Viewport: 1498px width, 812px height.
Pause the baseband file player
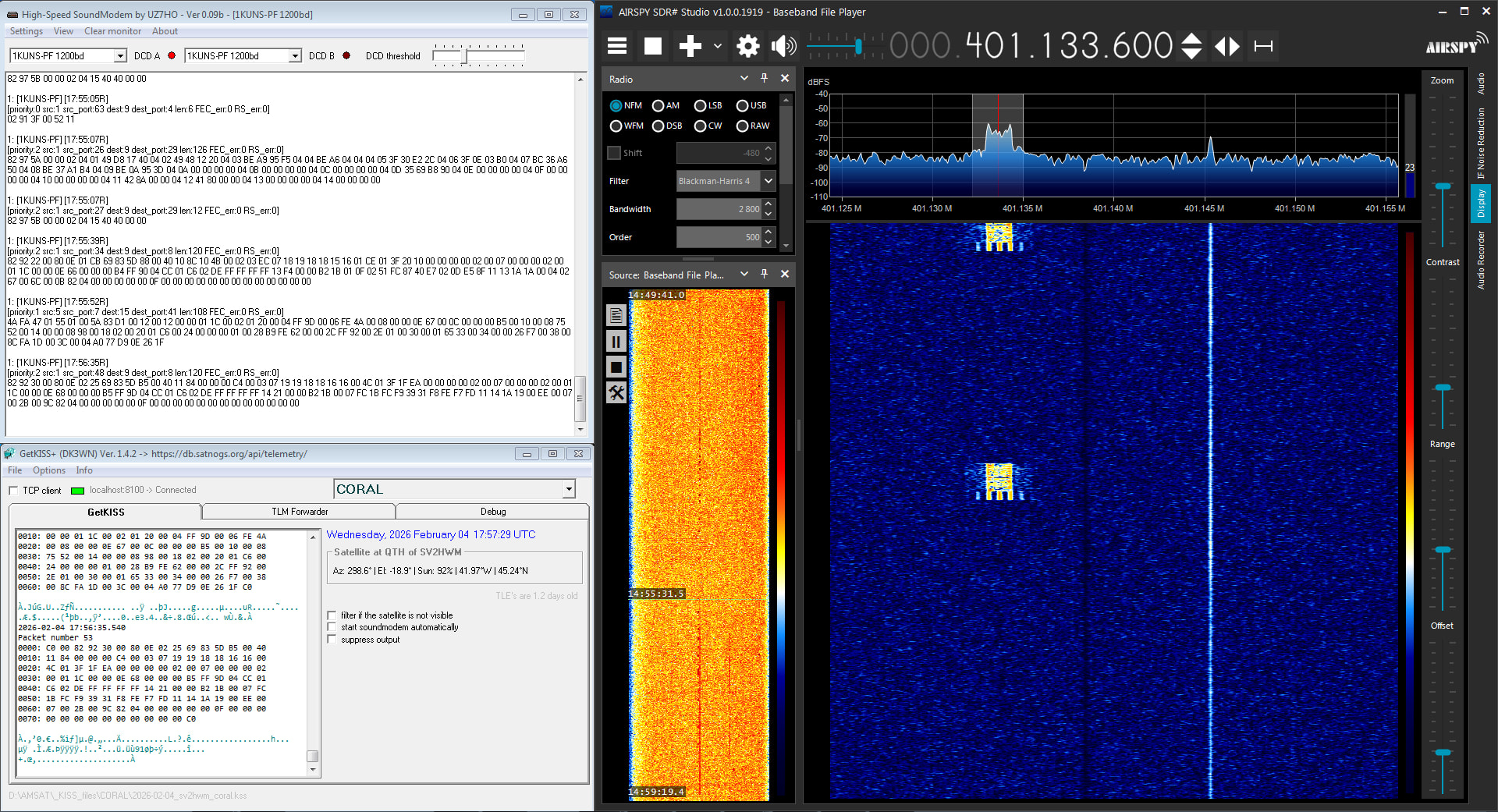tap(616, 342)
